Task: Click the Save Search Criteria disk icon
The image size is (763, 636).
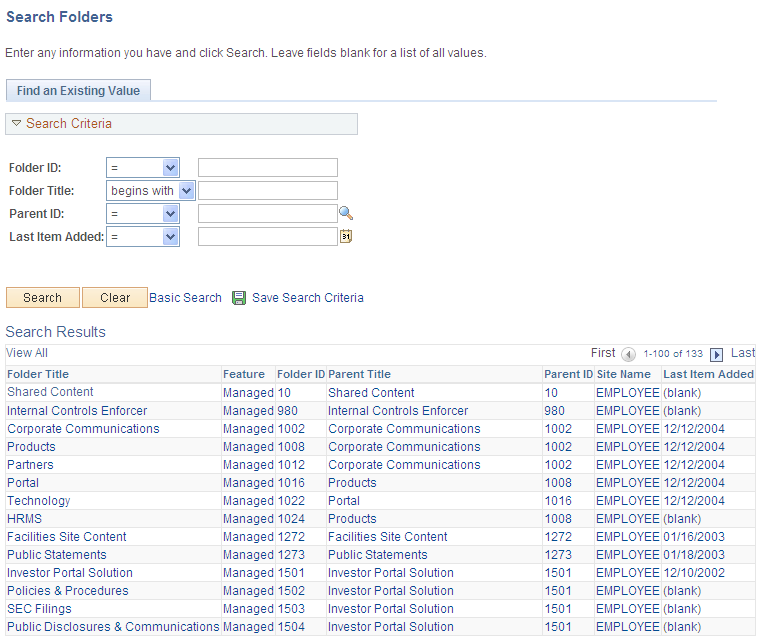Action: [239, 298]
